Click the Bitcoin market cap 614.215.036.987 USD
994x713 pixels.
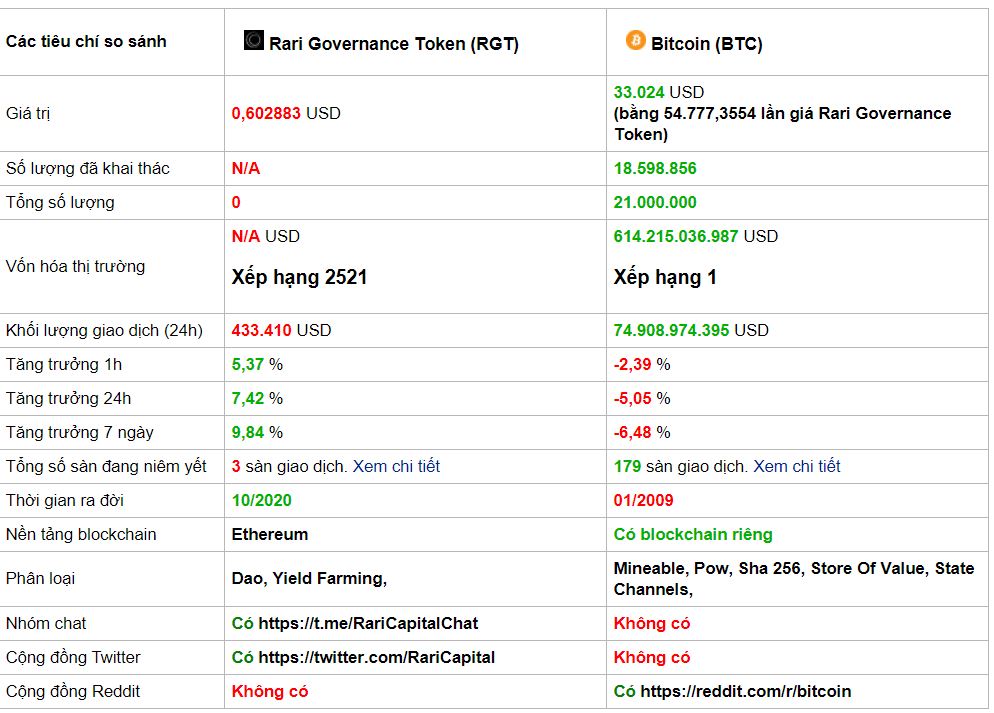(x=695, y=236)
